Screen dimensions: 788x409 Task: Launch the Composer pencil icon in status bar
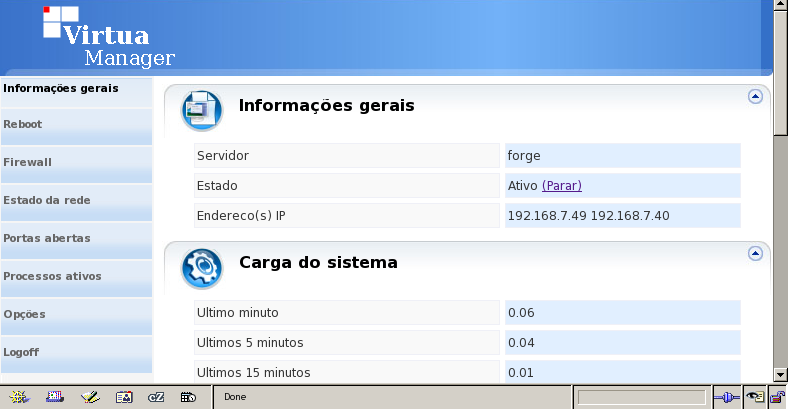[x=89, y=397]
